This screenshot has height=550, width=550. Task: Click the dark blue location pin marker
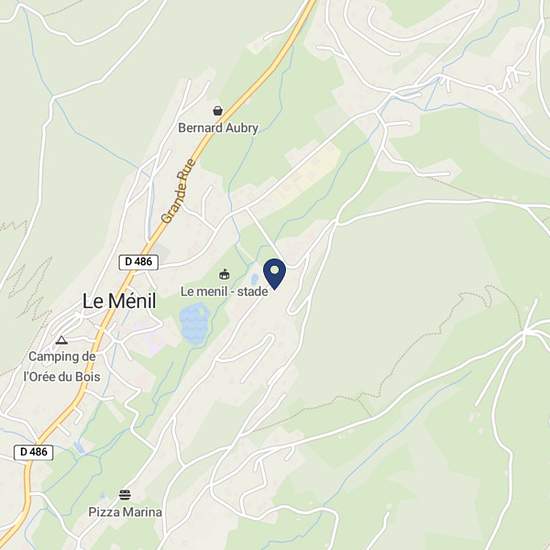[275, 274]
